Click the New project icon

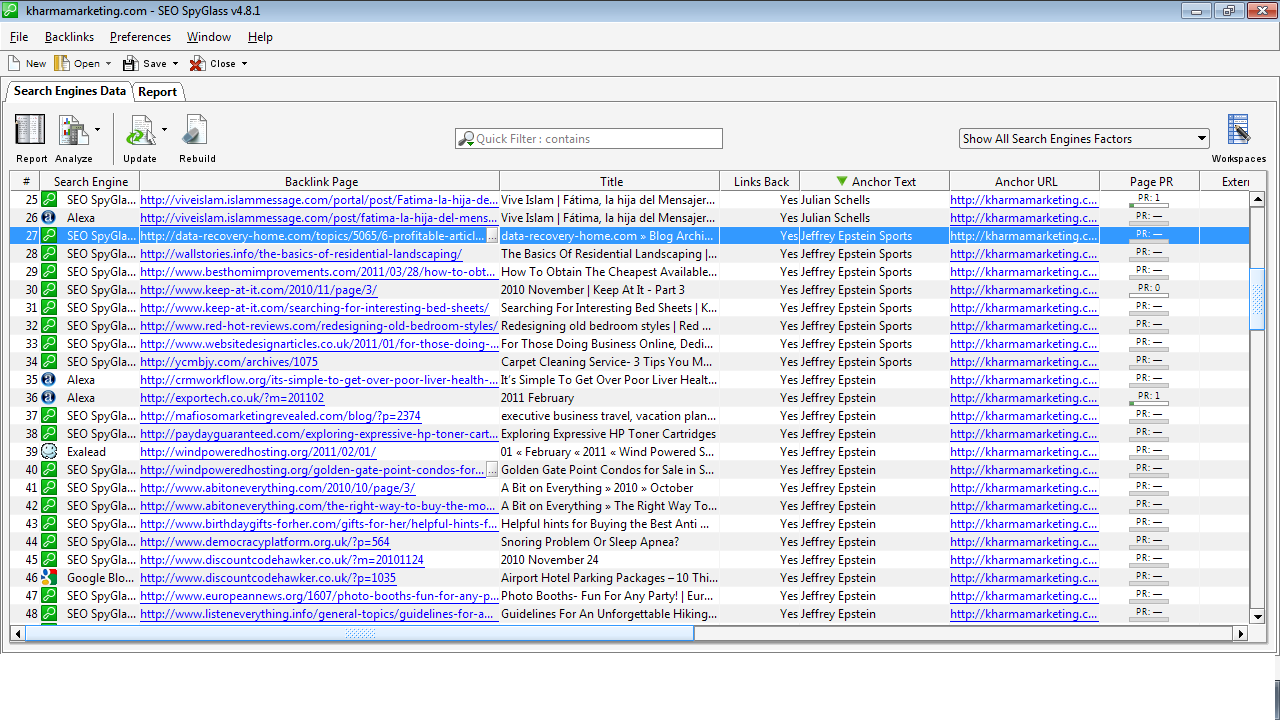(x=14, y=63)
